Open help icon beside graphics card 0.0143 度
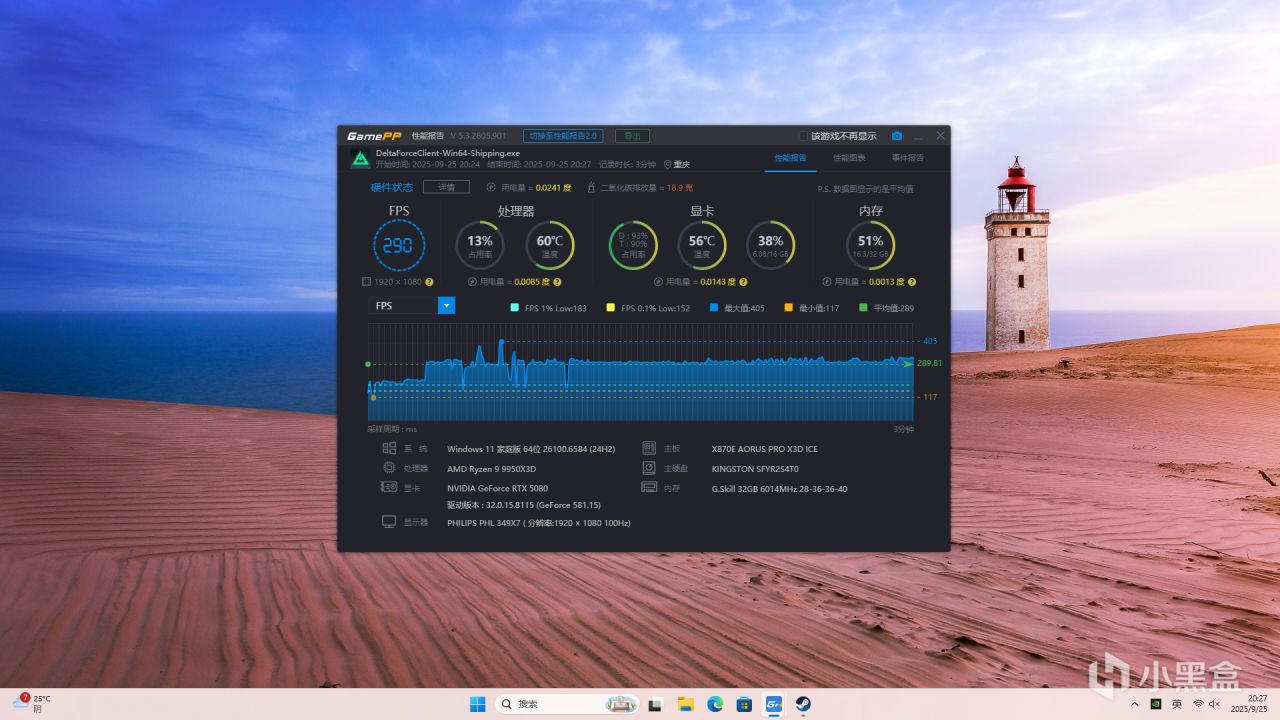 click(743, 282)
